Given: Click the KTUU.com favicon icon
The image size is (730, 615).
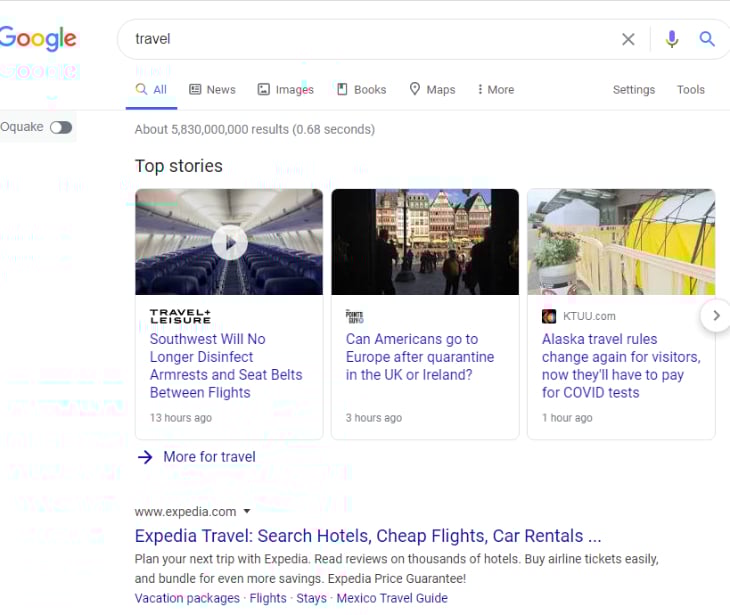Looking at the screenshot, I should click(549, 317).
